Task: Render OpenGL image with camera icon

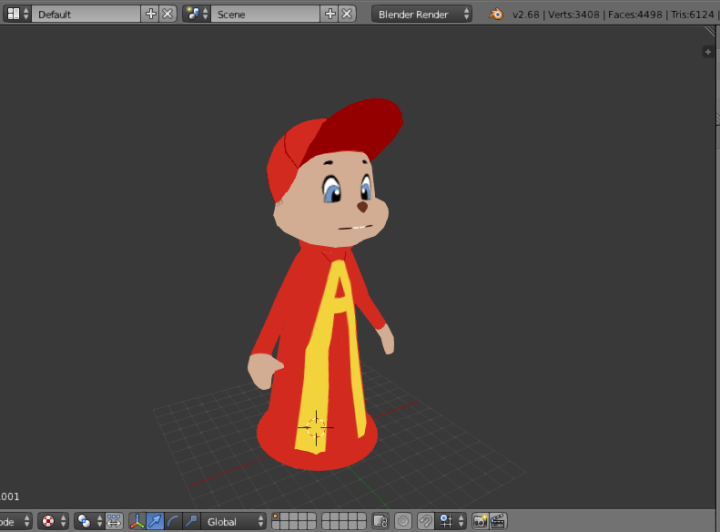Action: [480, 521]
